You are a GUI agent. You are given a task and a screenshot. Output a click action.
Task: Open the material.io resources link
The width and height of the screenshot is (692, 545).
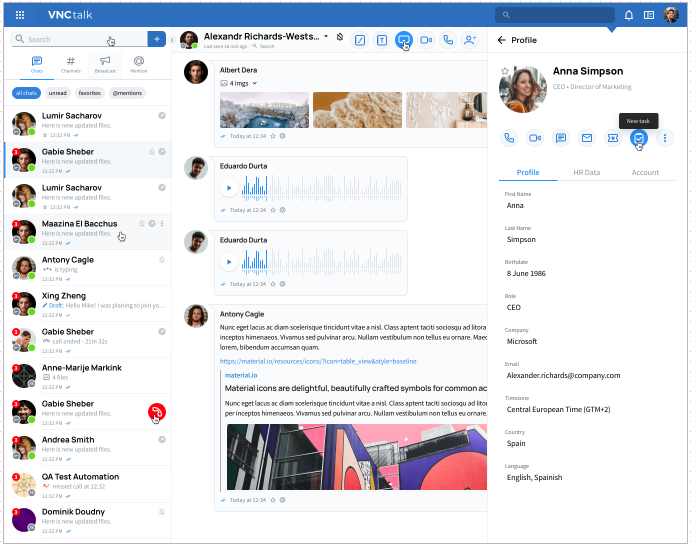tap(318, 361)
